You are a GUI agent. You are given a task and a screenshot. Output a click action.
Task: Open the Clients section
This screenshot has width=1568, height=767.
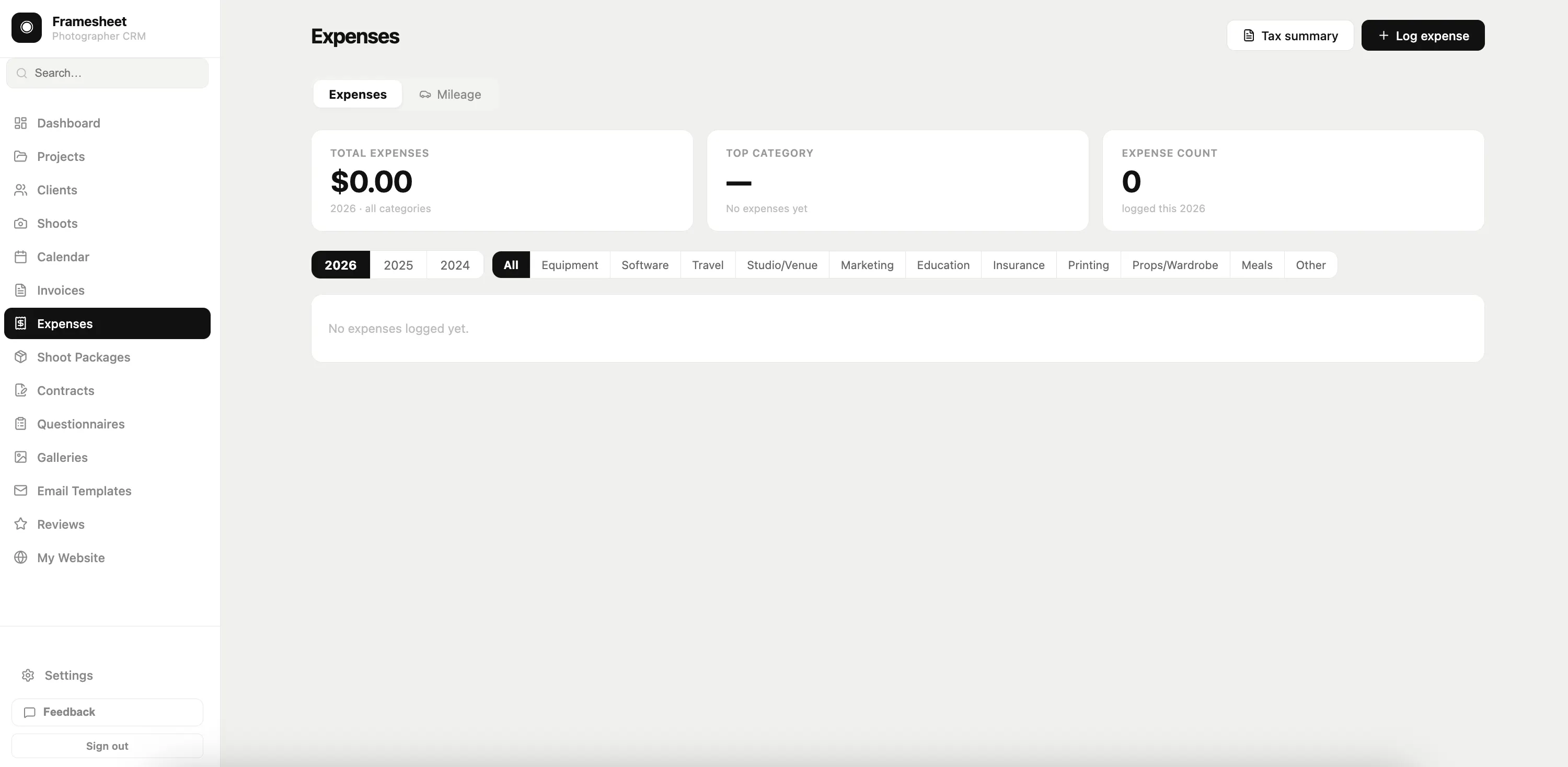click(107, 190)
